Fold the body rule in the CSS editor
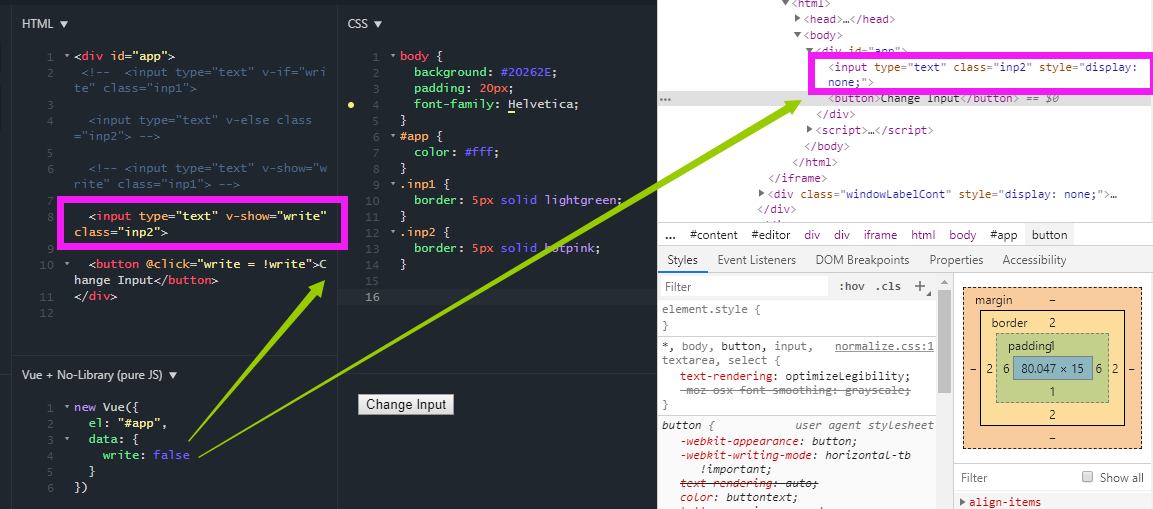The width and height of the screenshot is (1153, 509). point(393,57)
